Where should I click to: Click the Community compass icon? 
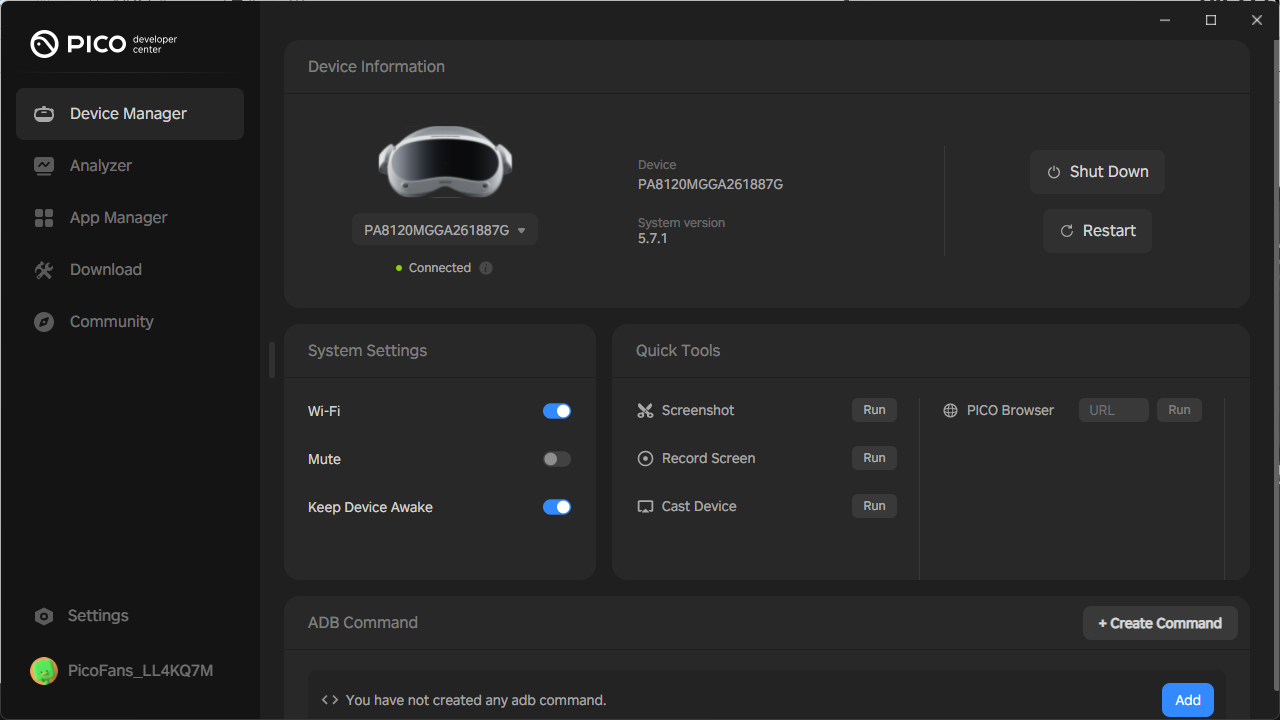[x=44, y=322]
